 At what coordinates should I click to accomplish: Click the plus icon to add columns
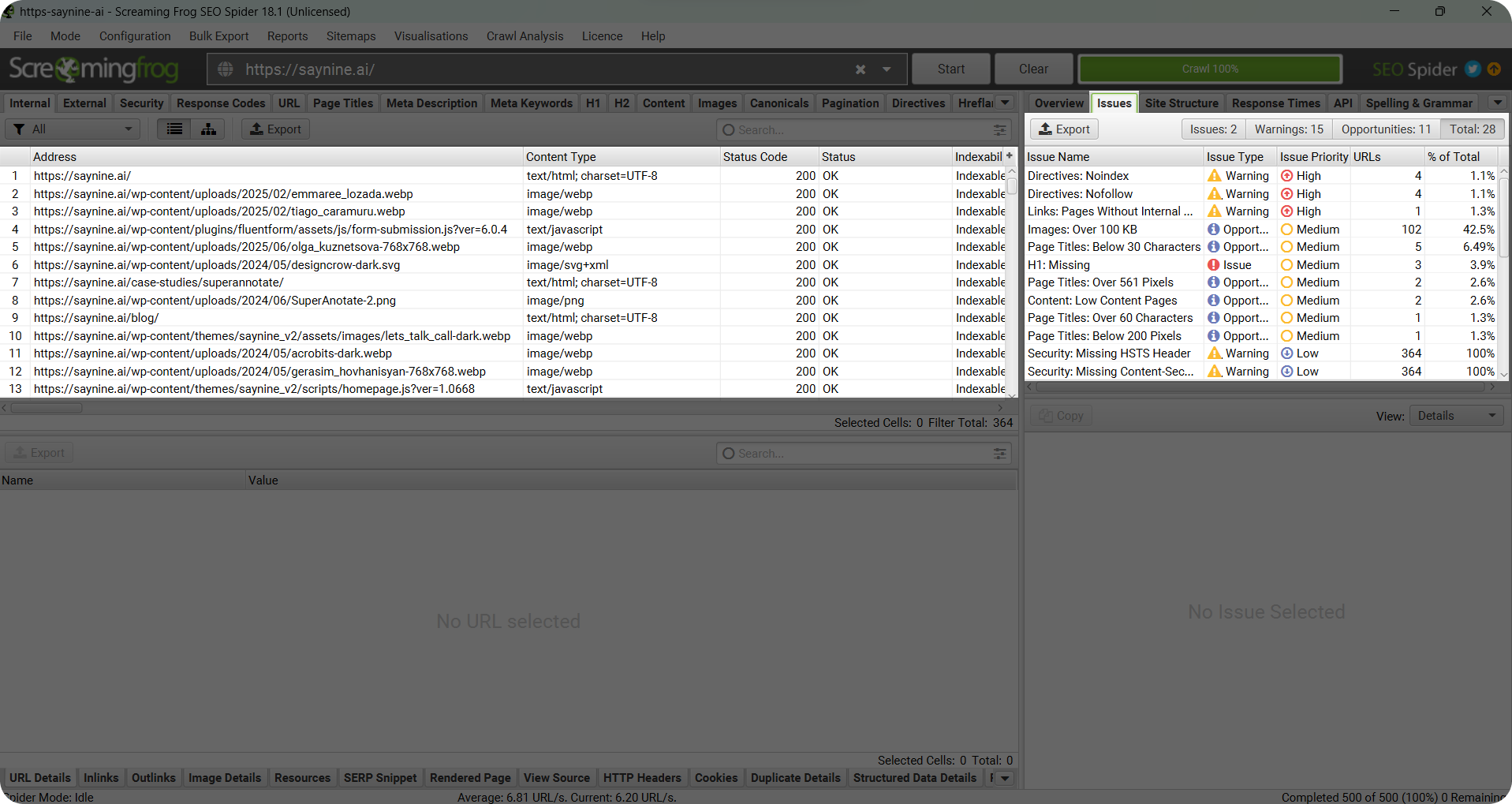pyautogui.click(x=1010, y=156)
